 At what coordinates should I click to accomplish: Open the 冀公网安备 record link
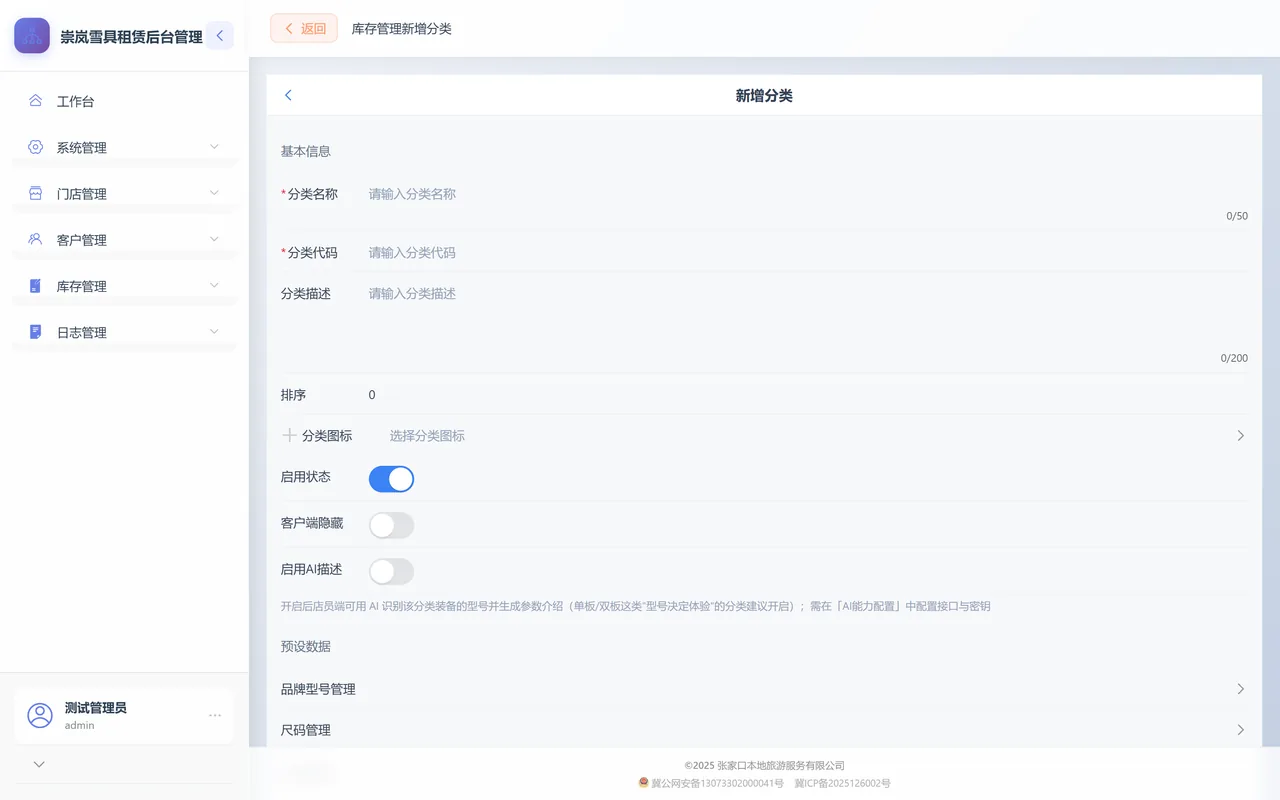[x=717, y=783]
